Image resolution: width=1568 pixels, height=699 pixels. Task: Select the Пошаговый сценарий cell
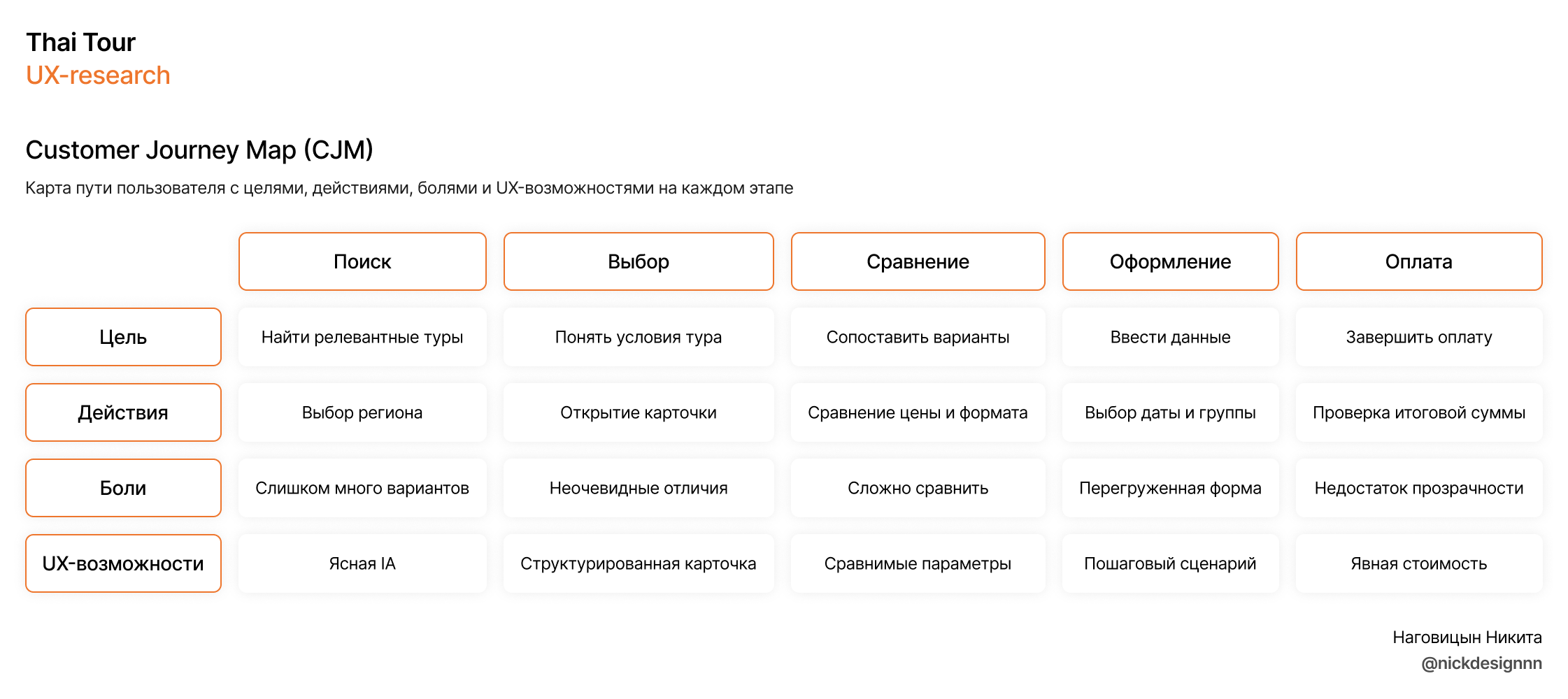tap(1170, 563)
